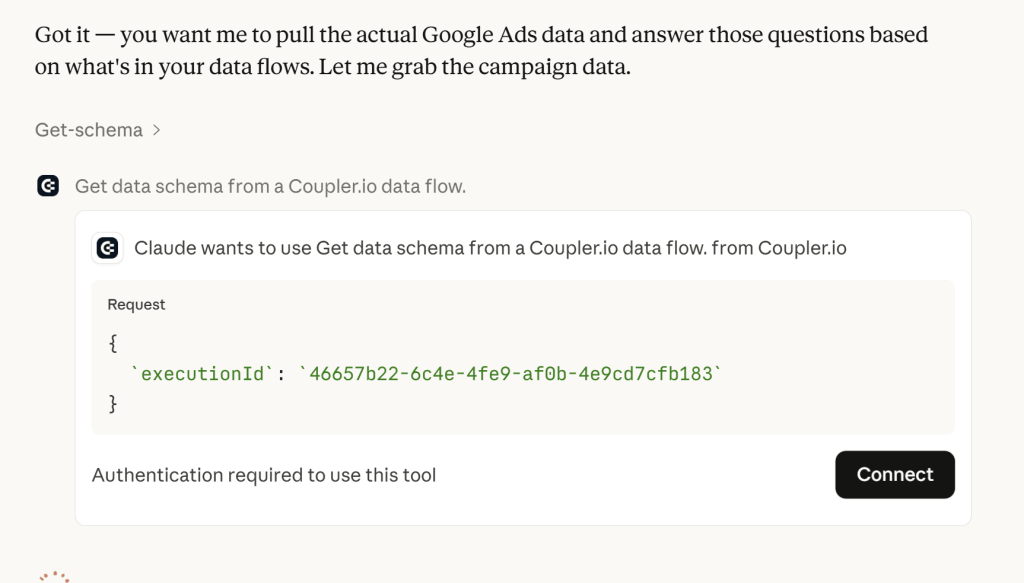Click the gray 'Get data schema' description line

[x=270, y=186]
